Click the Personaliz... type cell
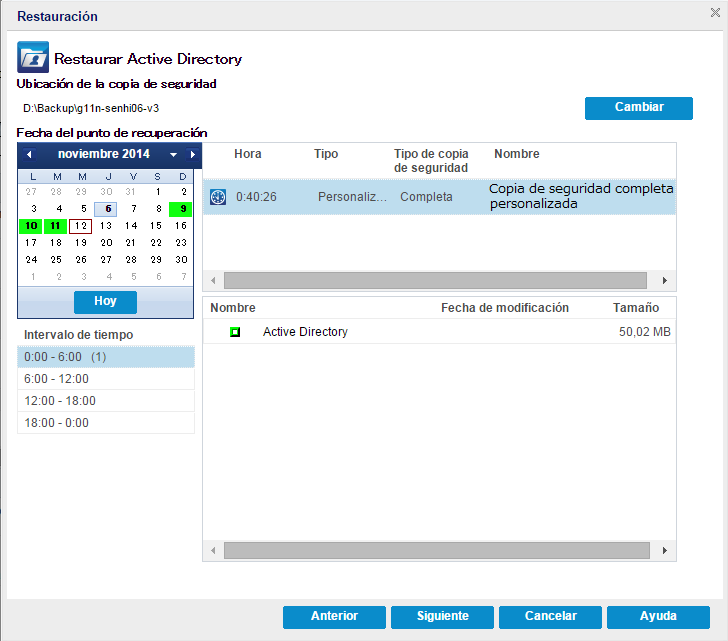 click(352, 197)
